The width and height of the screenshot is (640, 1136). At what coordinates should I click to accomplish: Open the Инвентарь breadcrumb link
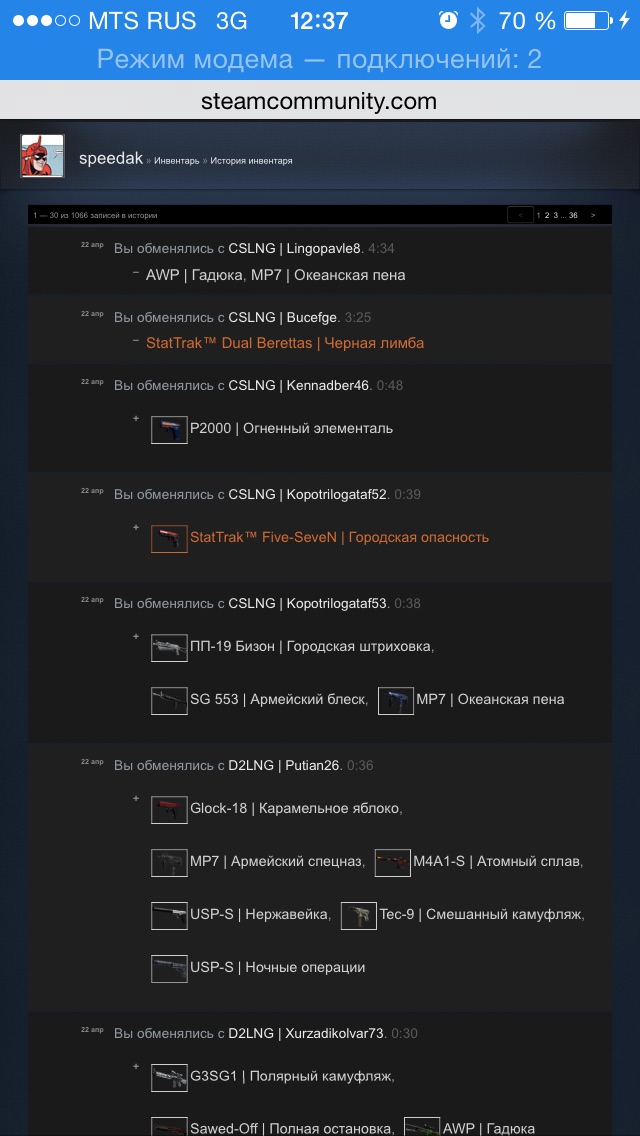[x=177, y=160]
